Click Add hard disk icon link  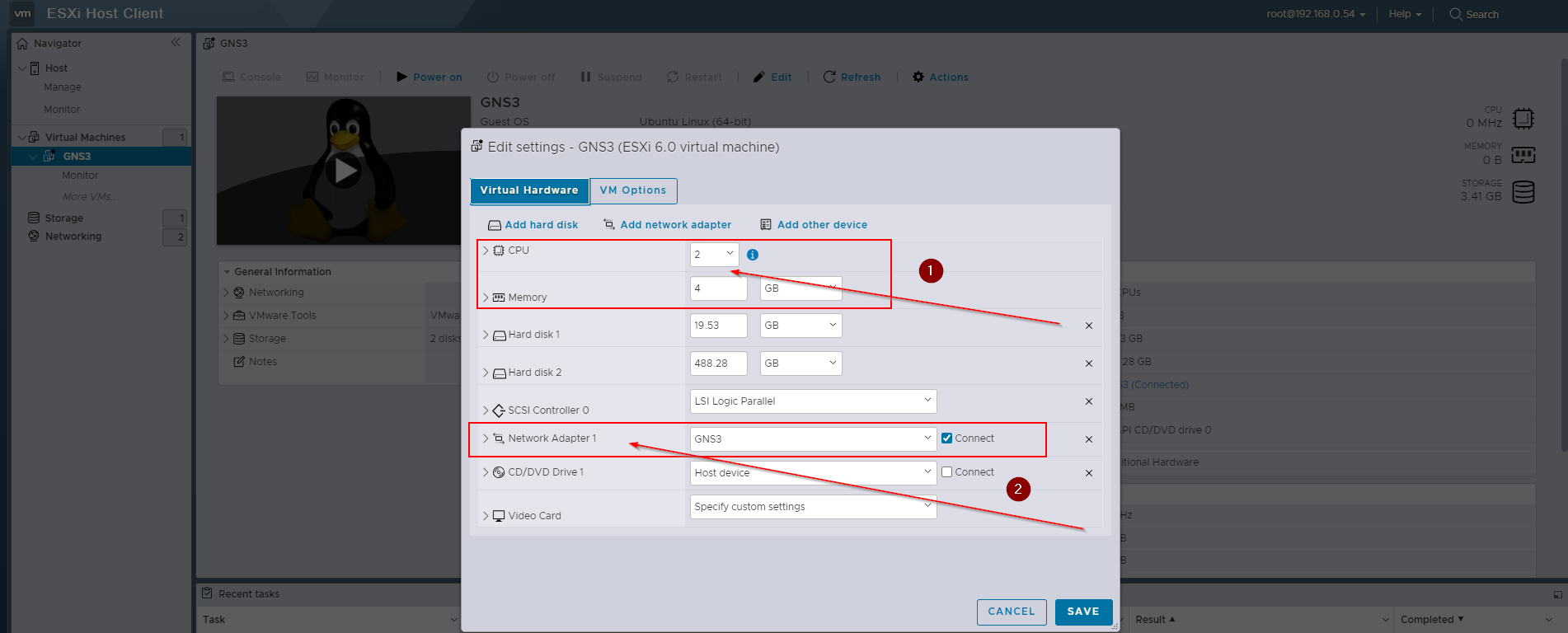pos(495,225)
